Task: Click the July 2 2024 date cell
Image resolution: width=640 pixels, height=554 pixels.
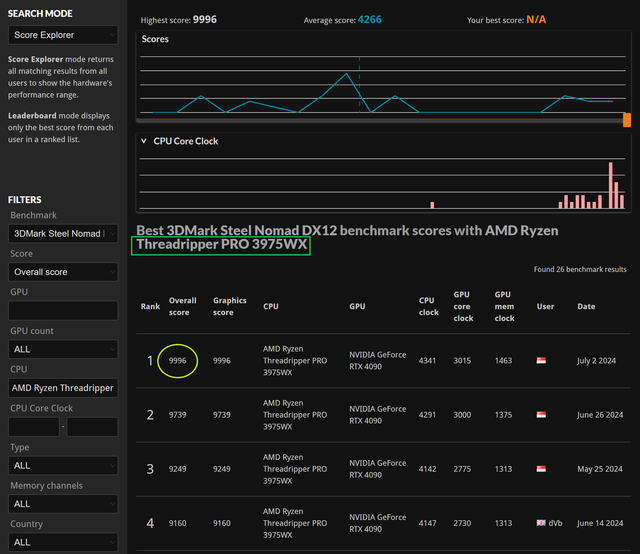Action: [596, 360]
